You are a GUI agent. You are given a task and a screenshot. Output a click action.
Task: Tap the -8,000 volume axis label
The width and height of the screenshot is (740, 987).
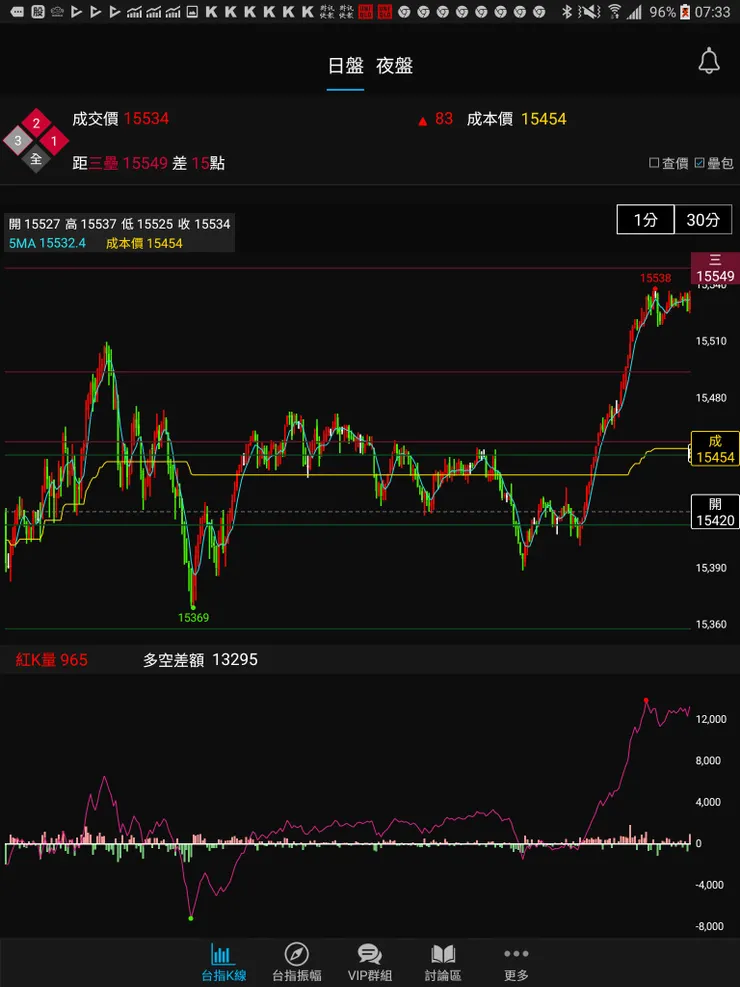(709, 927)
